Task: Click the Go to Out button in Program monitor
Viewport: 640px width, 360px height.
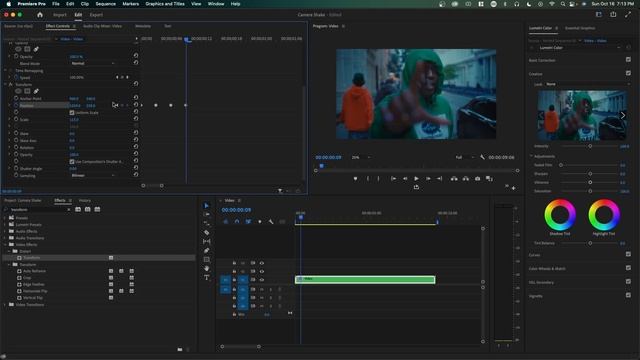Action: pos(440,179)
